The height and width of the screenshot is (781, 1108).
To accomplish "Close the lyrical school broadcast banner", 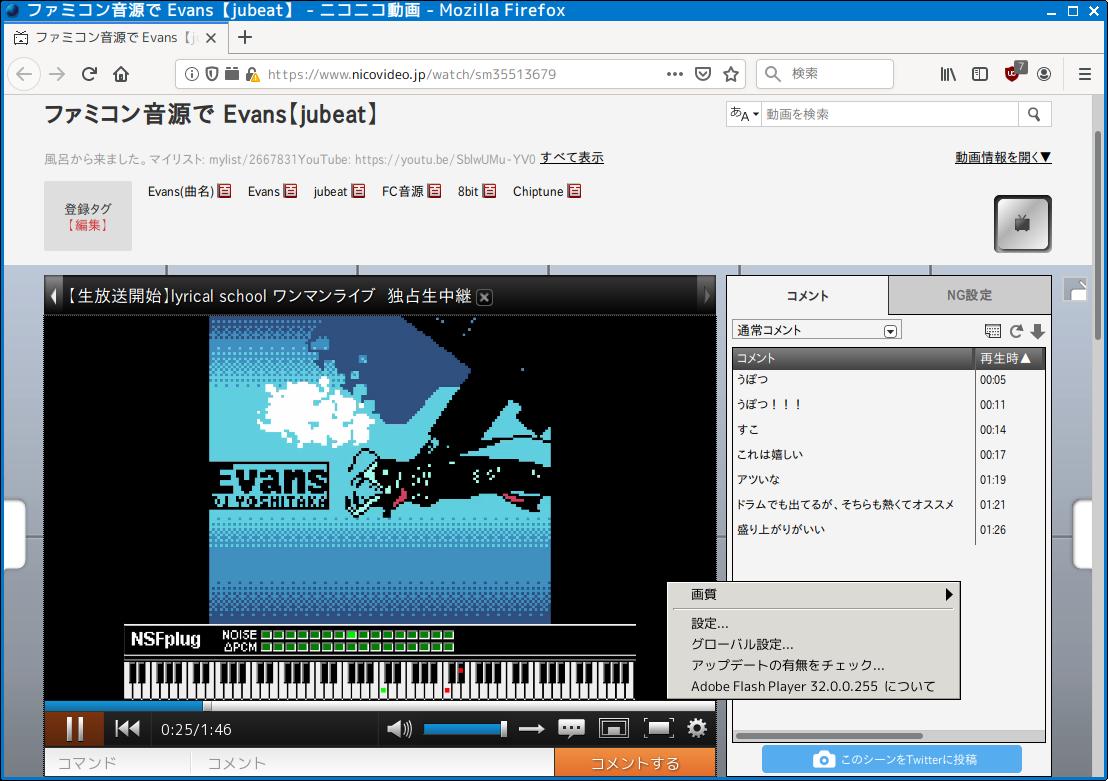I will (485, 297).
